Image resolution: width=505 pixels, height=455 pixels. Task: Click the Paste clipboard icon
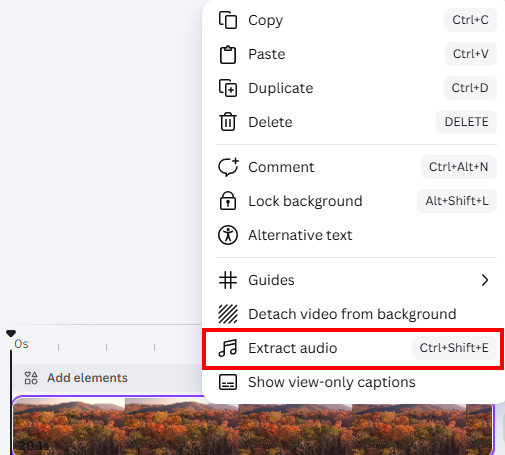pos(228,54)
